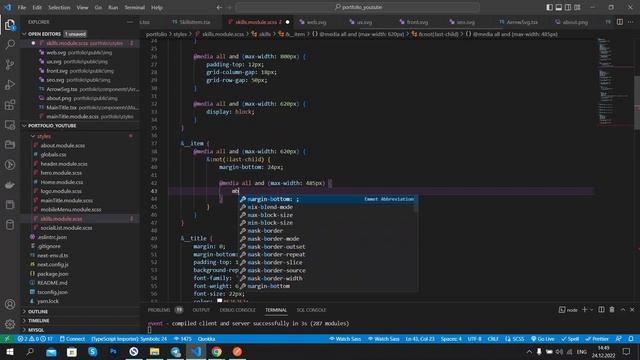
Task: Toggle primary side bar layout button
Action: 549,7
